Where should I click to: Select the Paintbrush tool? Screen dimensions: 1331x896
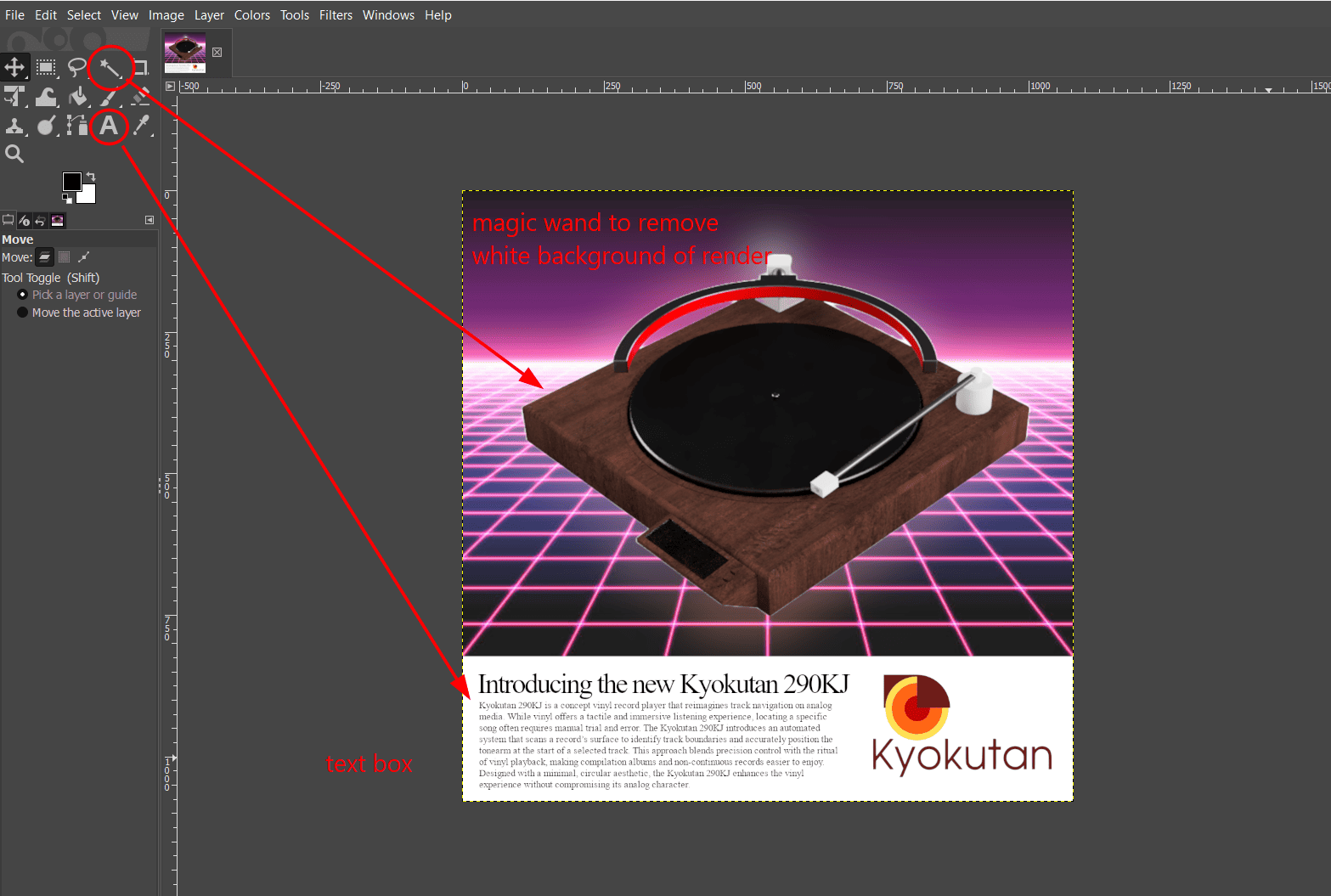108,99
